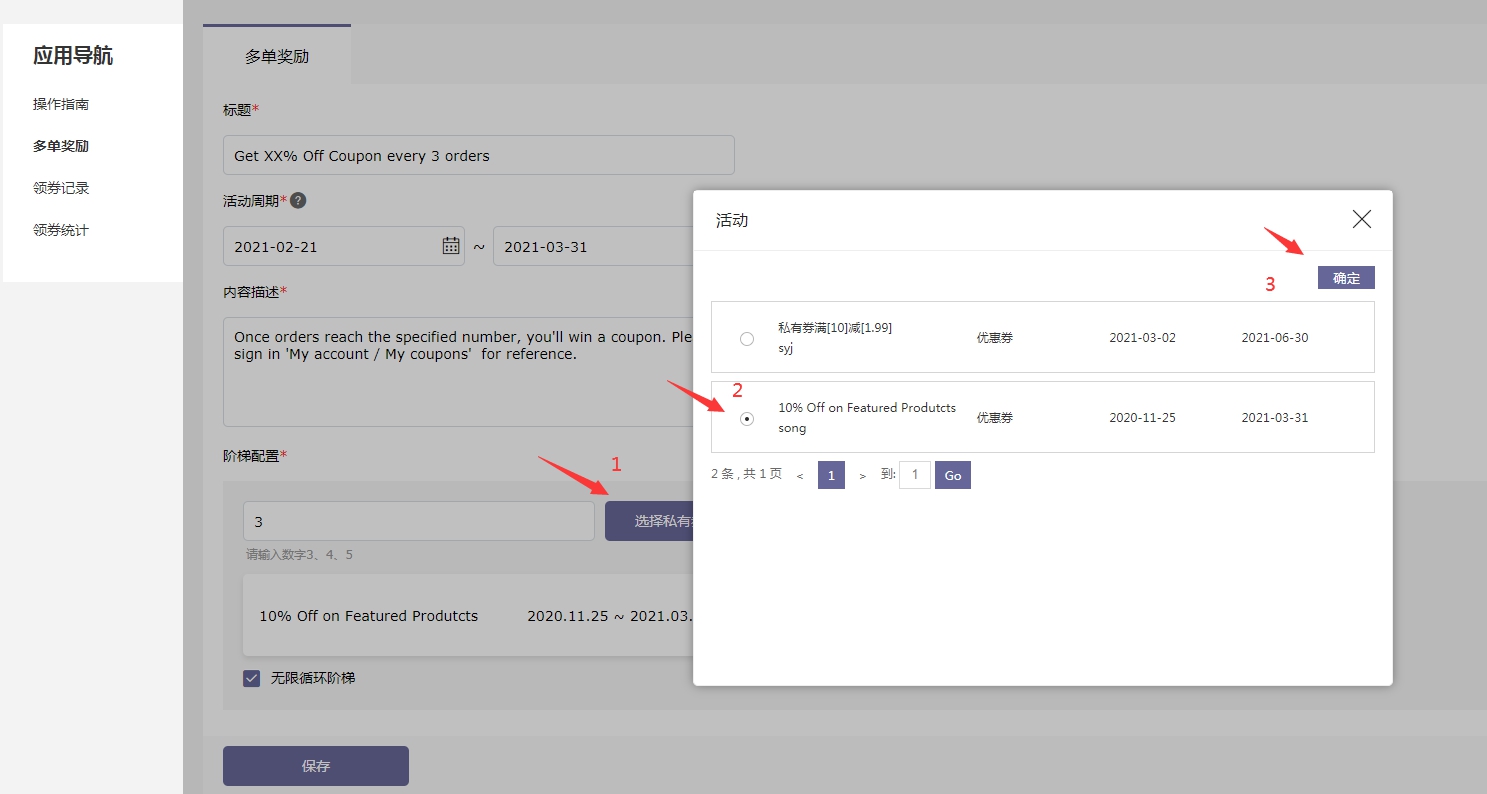Switch to the 多单奖励 tab
Viewport: 1487px width, 794px height.
[277, 57]
